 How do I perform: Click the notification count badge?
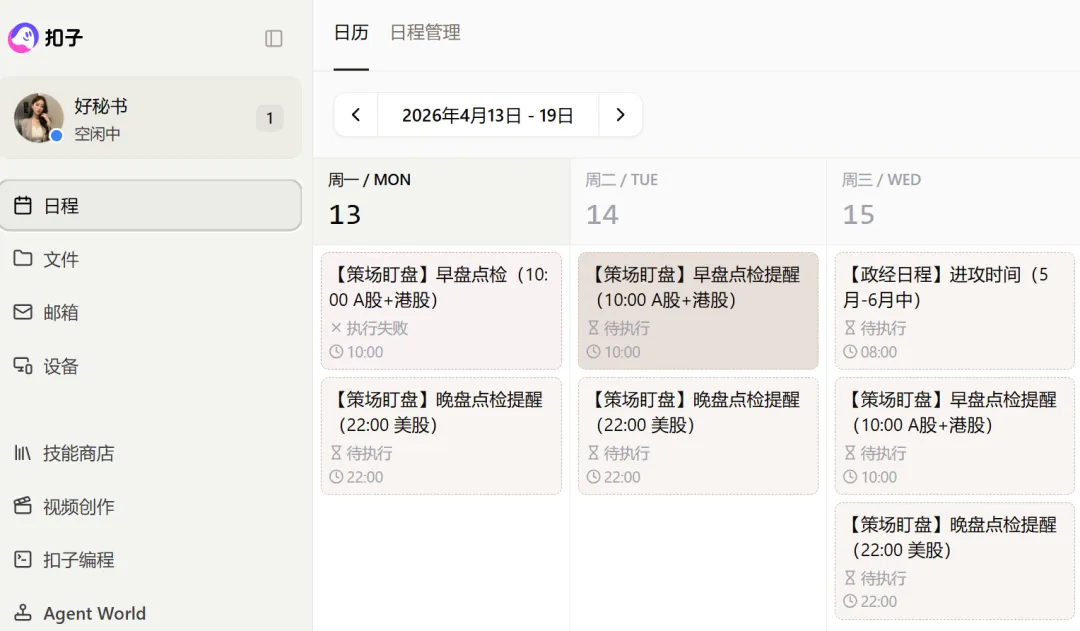point(269,118)
